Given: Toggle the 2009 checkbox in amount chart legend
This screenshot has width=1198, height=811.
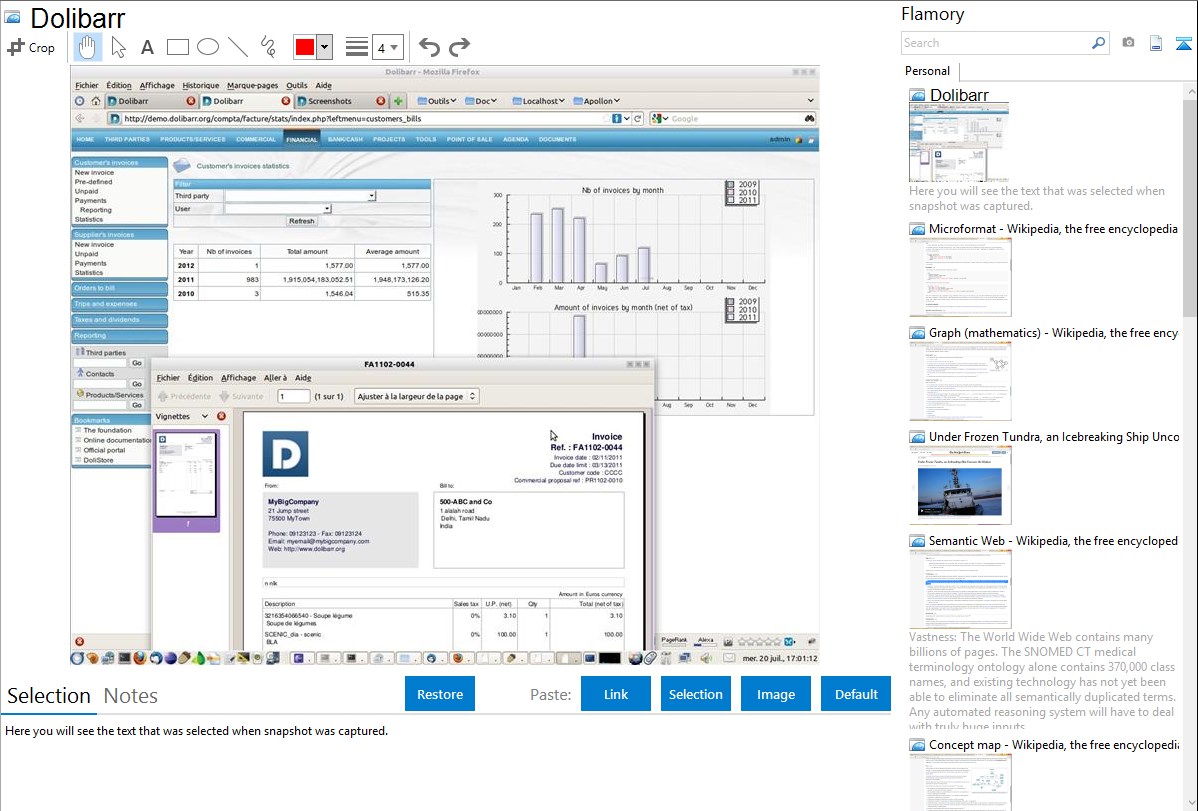Looking at the screenshot, I should 731,301.
